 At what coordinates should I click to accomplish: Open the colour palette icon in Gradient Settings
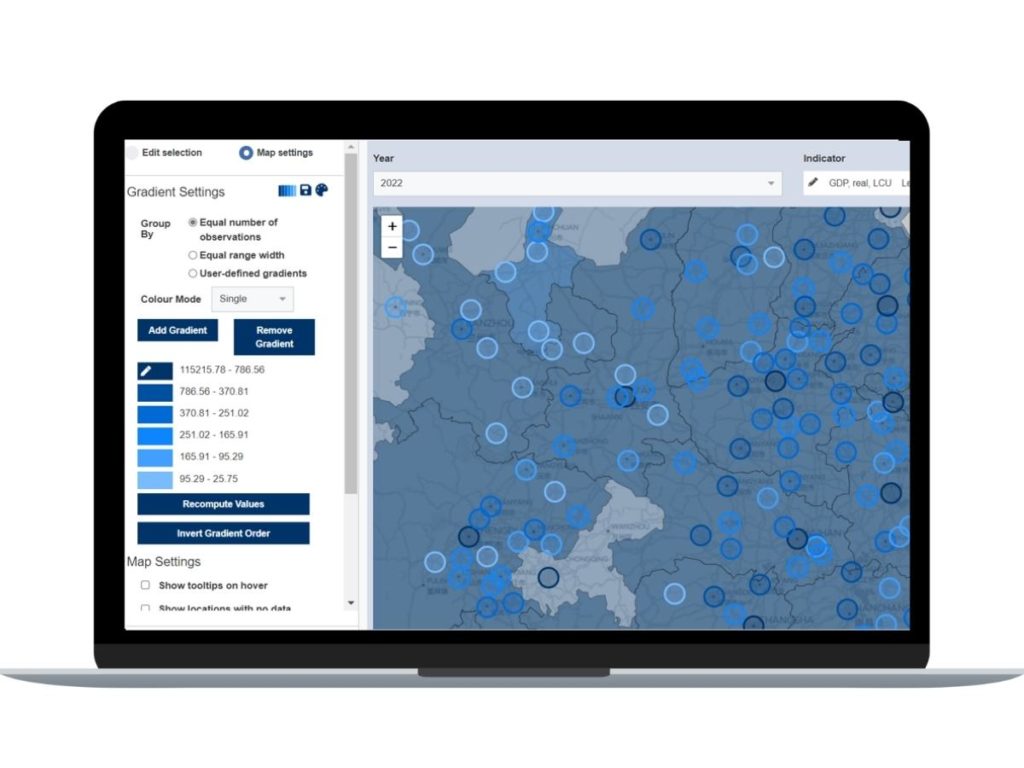[322, 190]
